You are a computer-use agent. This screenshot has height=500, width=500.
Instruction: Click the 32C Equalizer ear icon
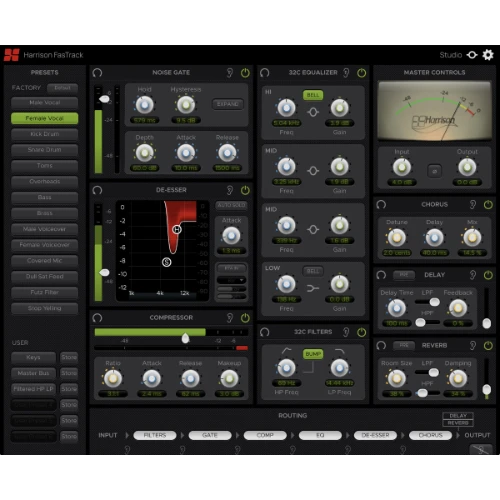point(346,73)
